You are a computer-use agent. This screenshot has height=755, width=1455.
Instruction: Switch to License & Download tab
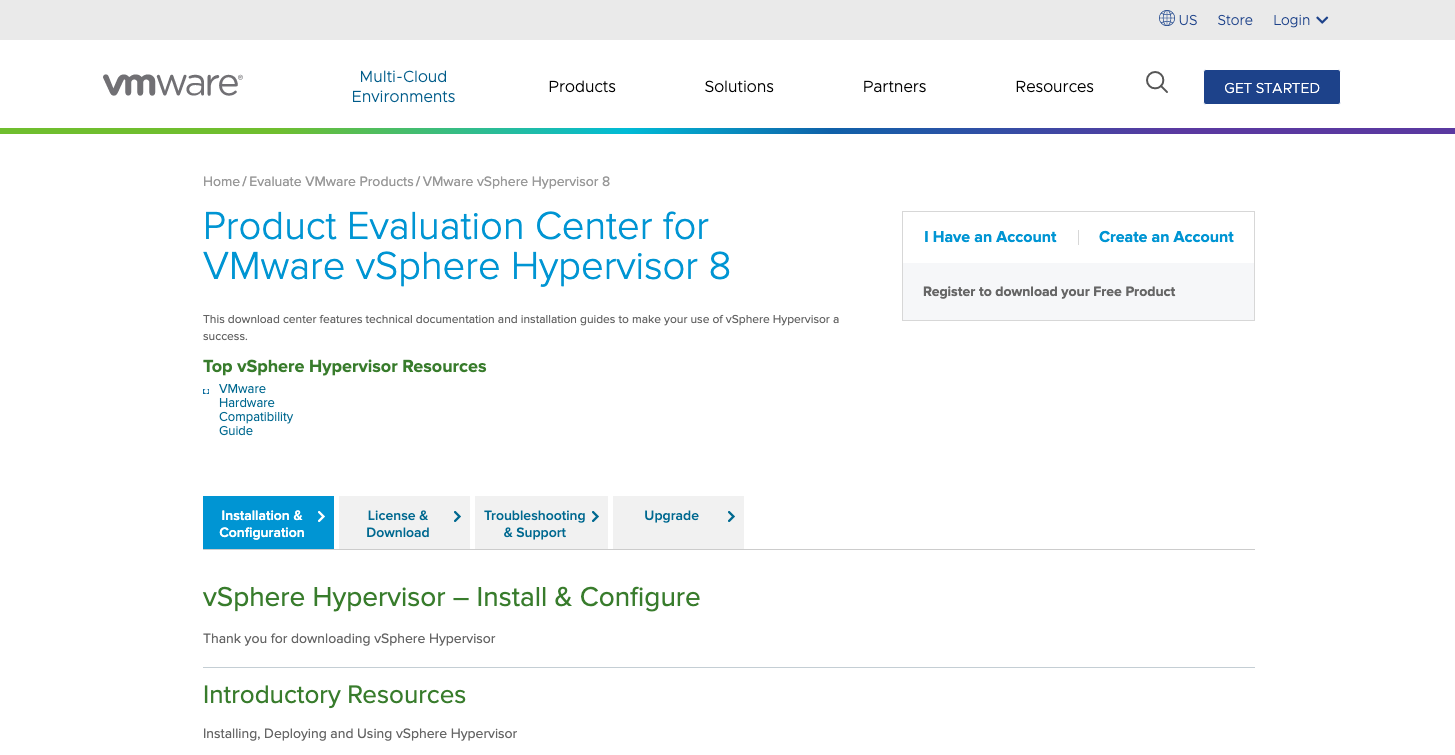tap(404, 523)
